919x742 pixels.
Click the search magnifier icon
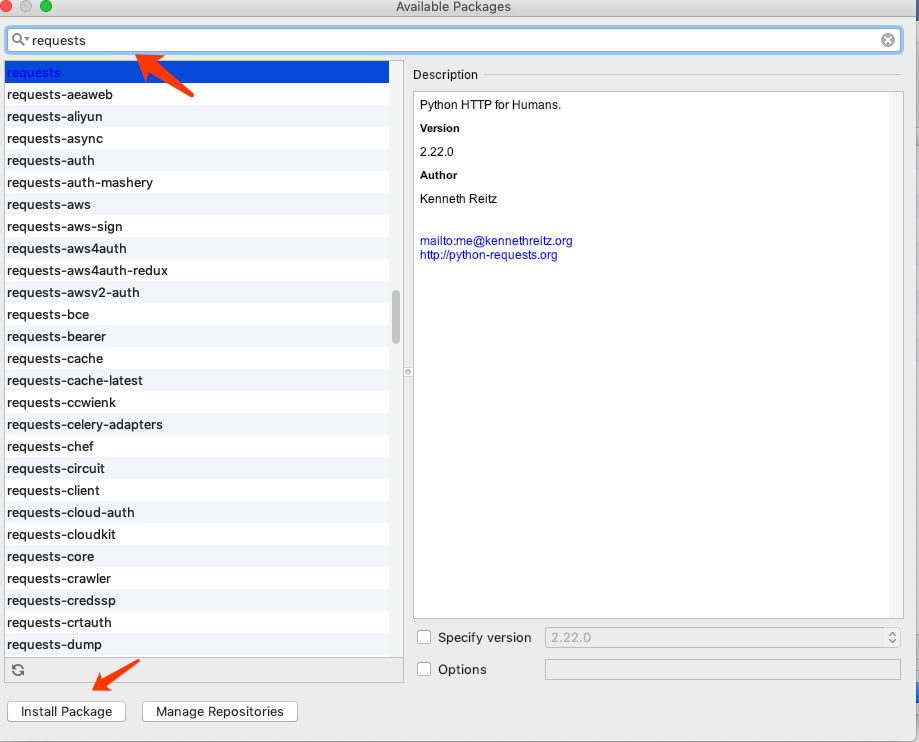point(19,39)
